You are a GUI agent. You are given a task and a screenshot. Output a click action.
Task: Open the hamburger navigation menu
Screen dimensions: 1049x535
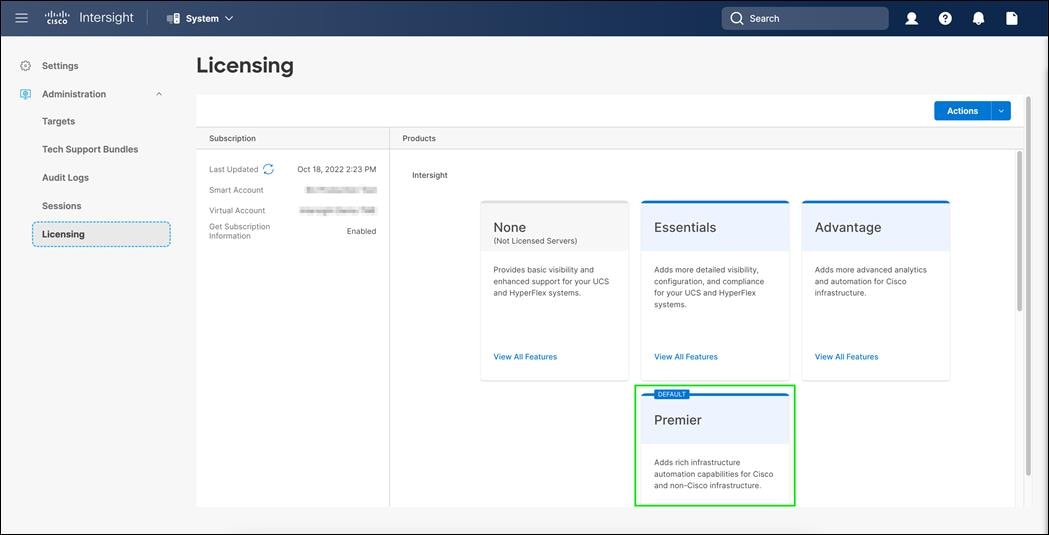[x=21, y=18]
